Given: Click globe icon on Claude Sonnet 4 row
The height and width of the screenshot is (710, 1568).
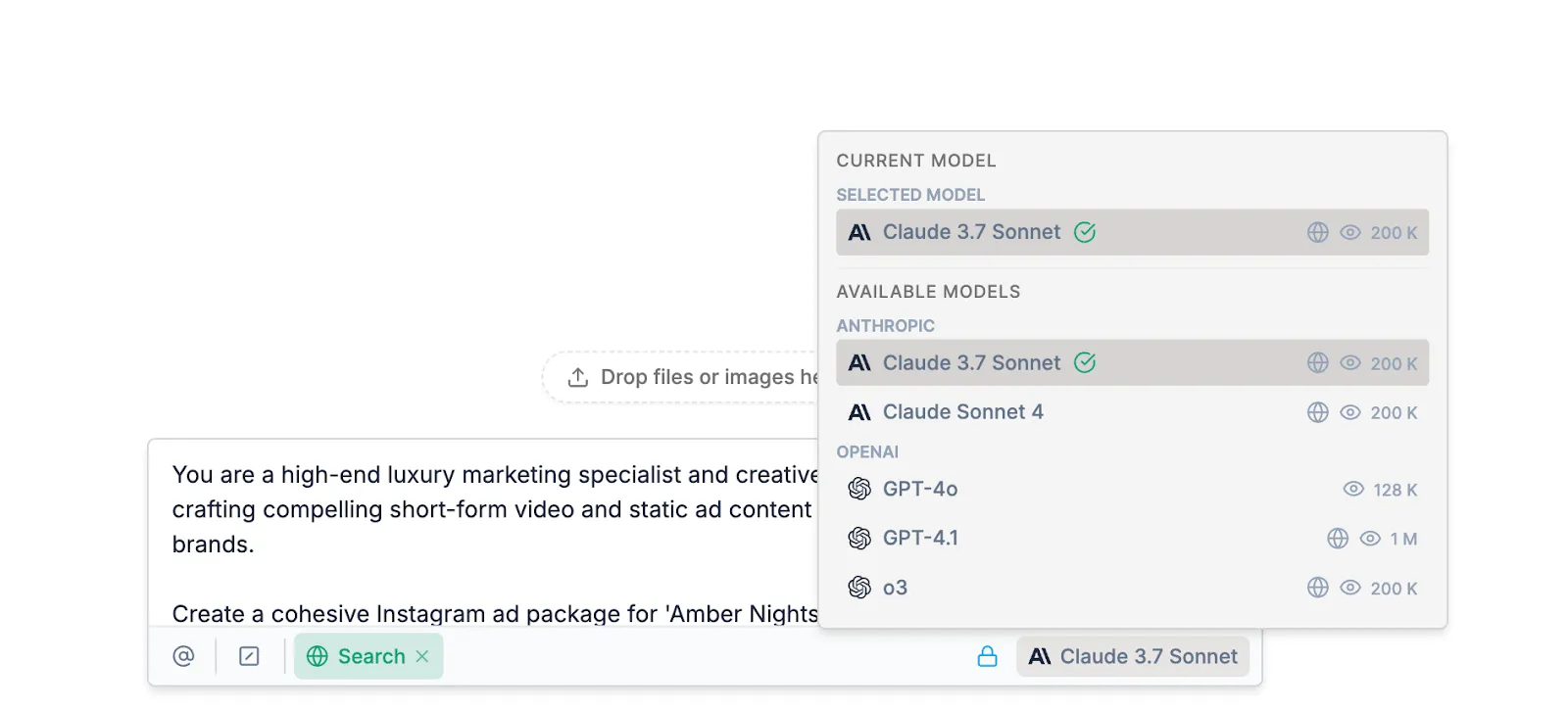Looking at the screenshot, I should (1318, 412).
